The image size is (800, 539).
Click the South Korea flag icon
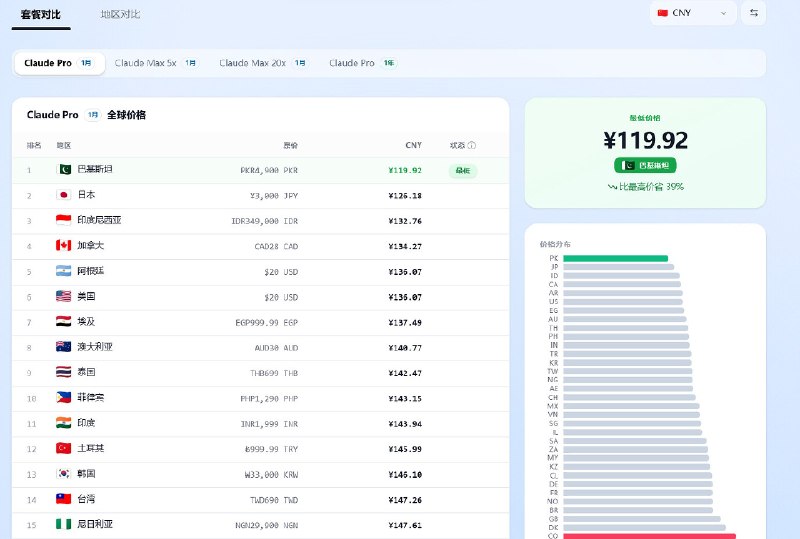pyautogui.click(x=63, y=474)
